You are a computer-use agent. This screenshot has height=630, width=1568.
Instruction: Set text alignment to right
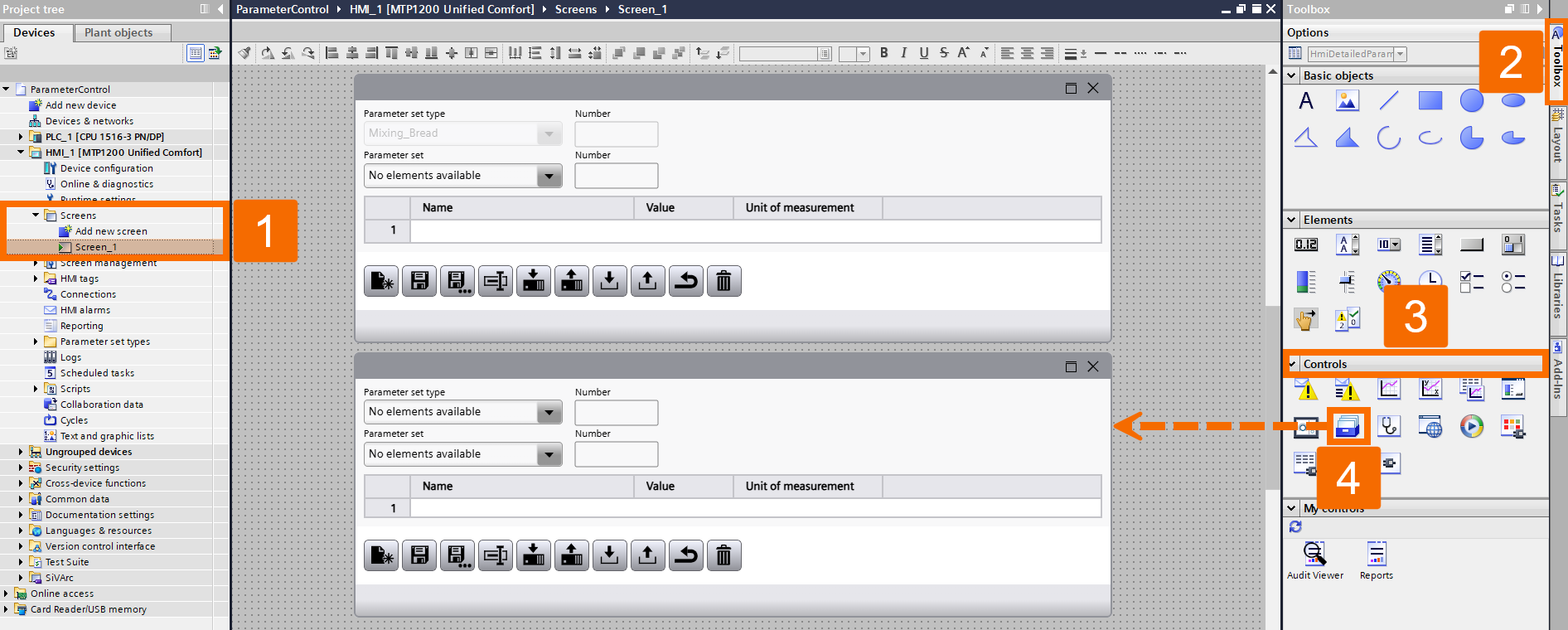(x=1048, y=53)
